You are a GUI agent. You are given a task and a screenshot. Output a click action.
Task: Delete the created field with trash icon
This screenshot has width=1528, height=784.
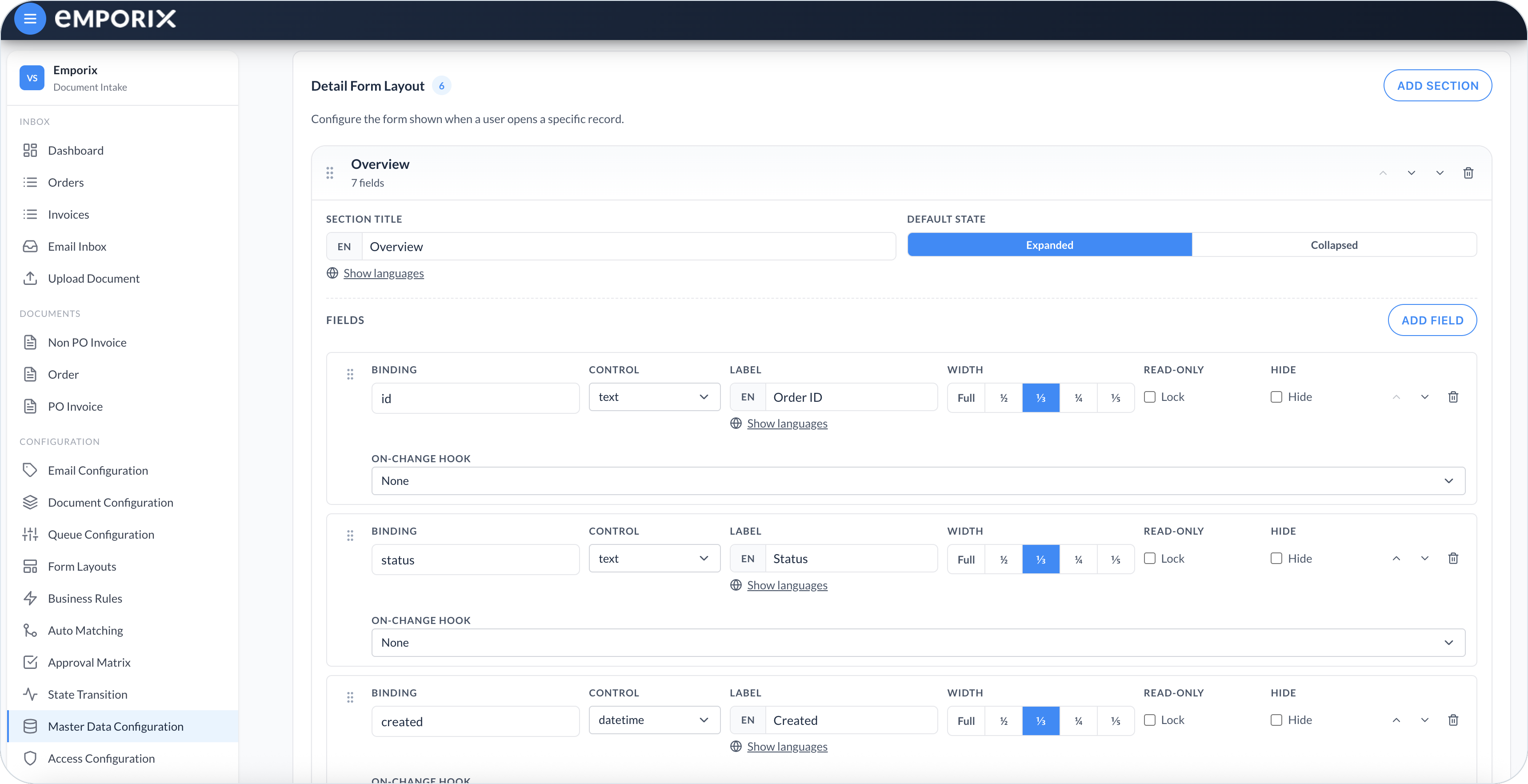pyautogui.click(x=1453, y=720)
